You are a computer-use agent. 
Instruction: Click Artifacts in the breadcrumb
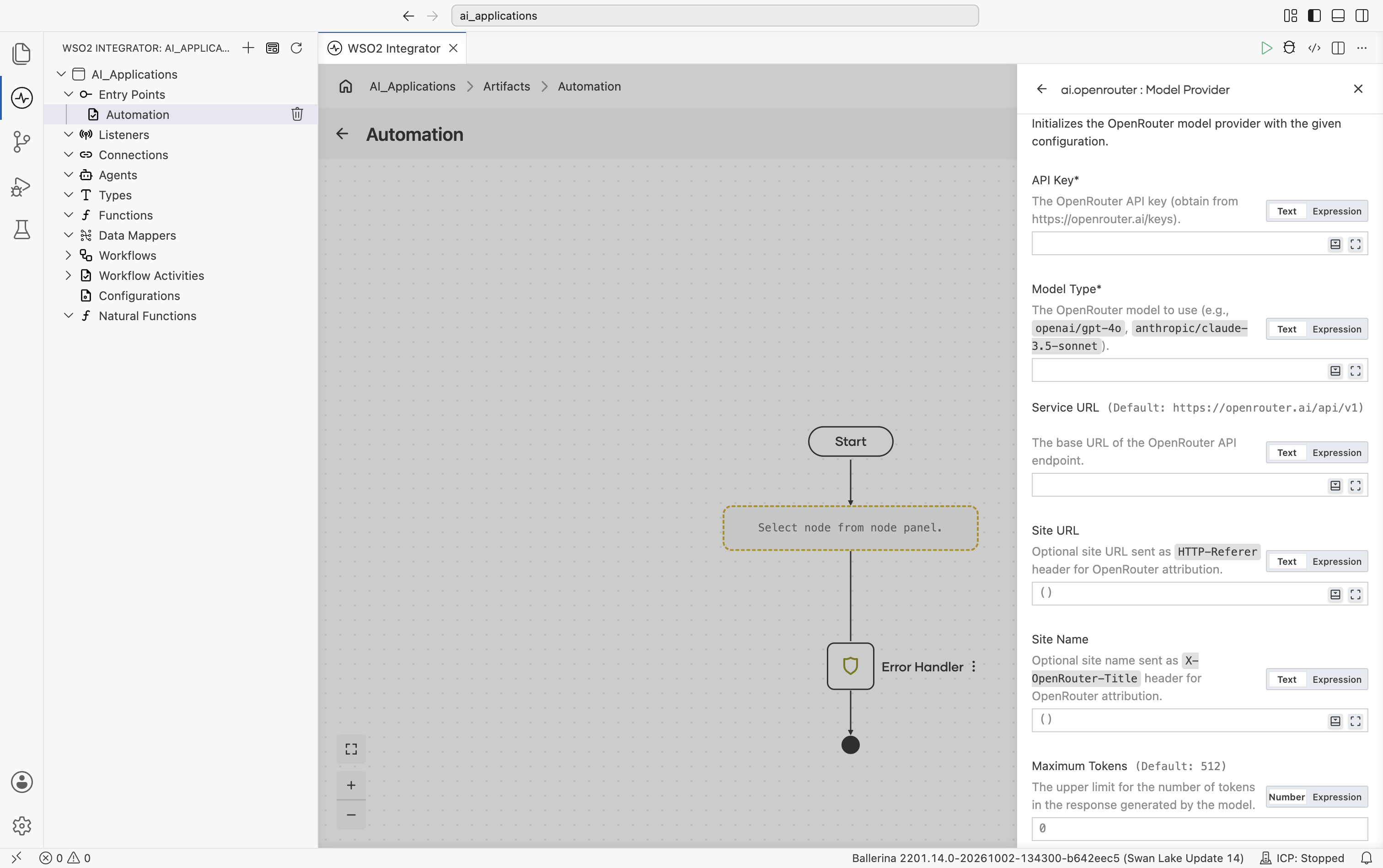(x=506, y=86)
